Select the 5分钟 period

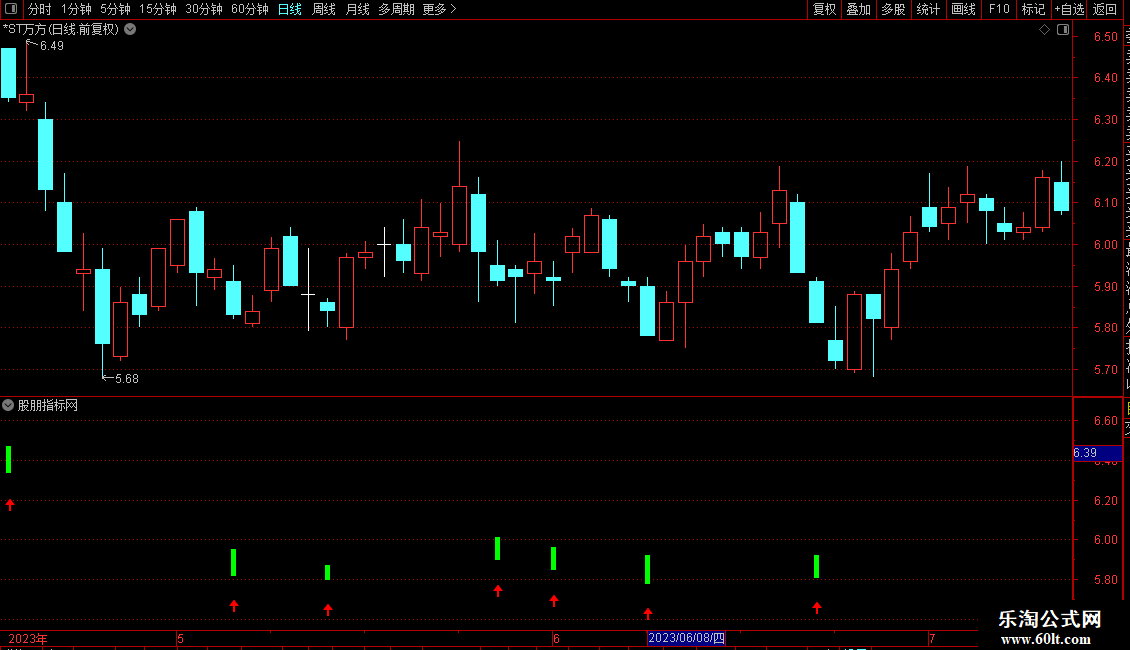(115, 9)
